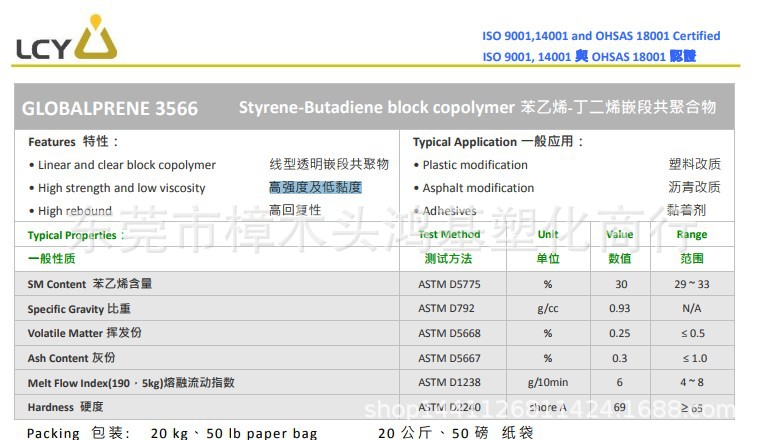760x440 pixels.
Task: Select 'High strength and low viscosity'
Action: coord(121,188)
